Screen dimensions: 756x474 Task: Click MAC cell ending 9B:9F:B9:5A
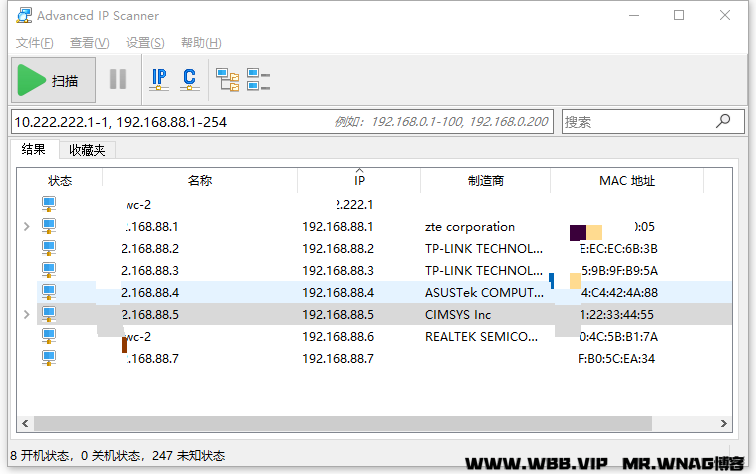coord(619,271)
